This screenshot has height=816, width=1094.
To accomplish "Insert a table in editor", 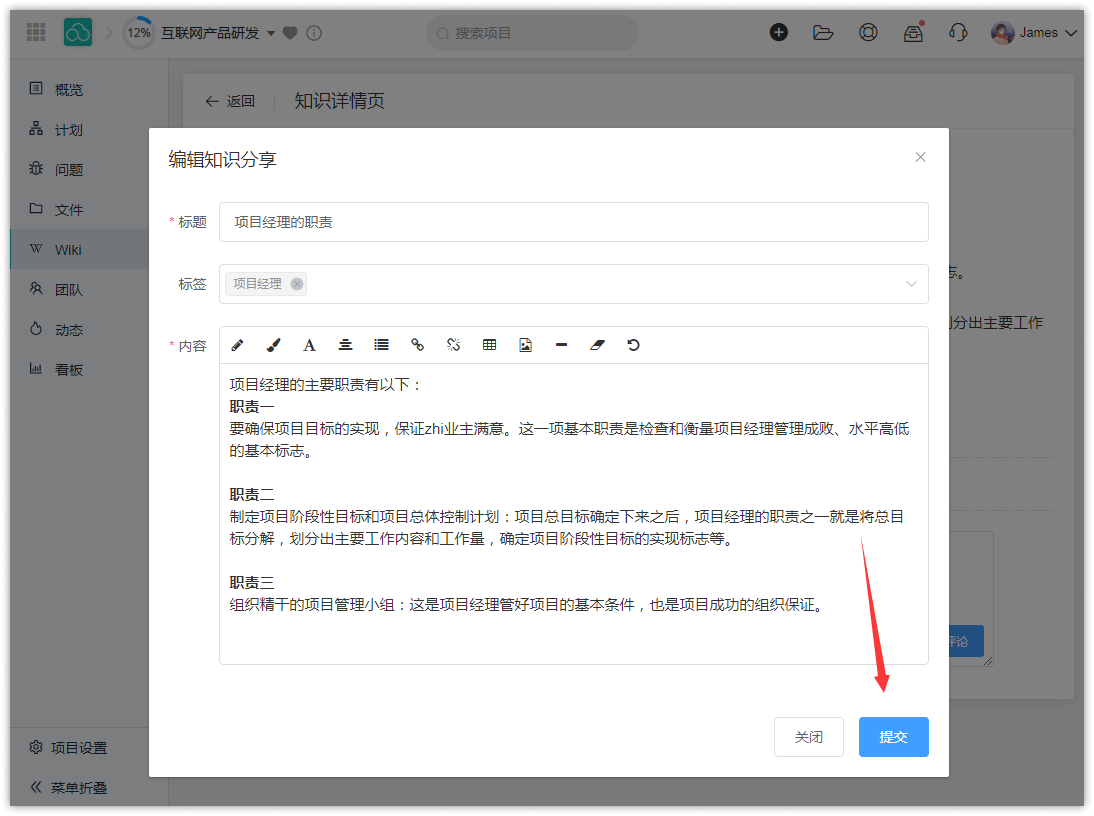I will (490, 345).
